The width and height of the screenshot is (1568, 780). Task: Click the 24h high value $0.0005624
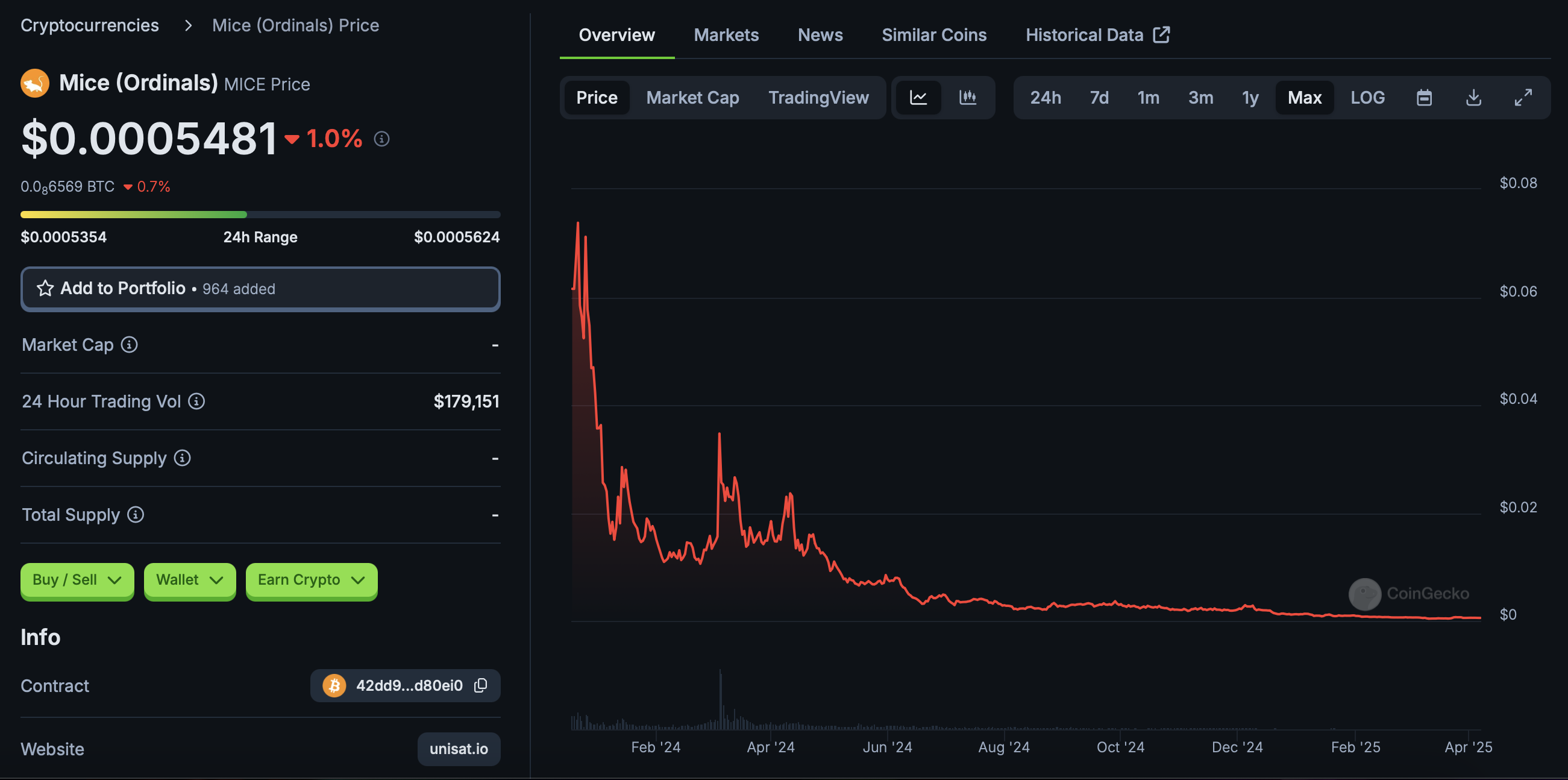coord(457,237)
